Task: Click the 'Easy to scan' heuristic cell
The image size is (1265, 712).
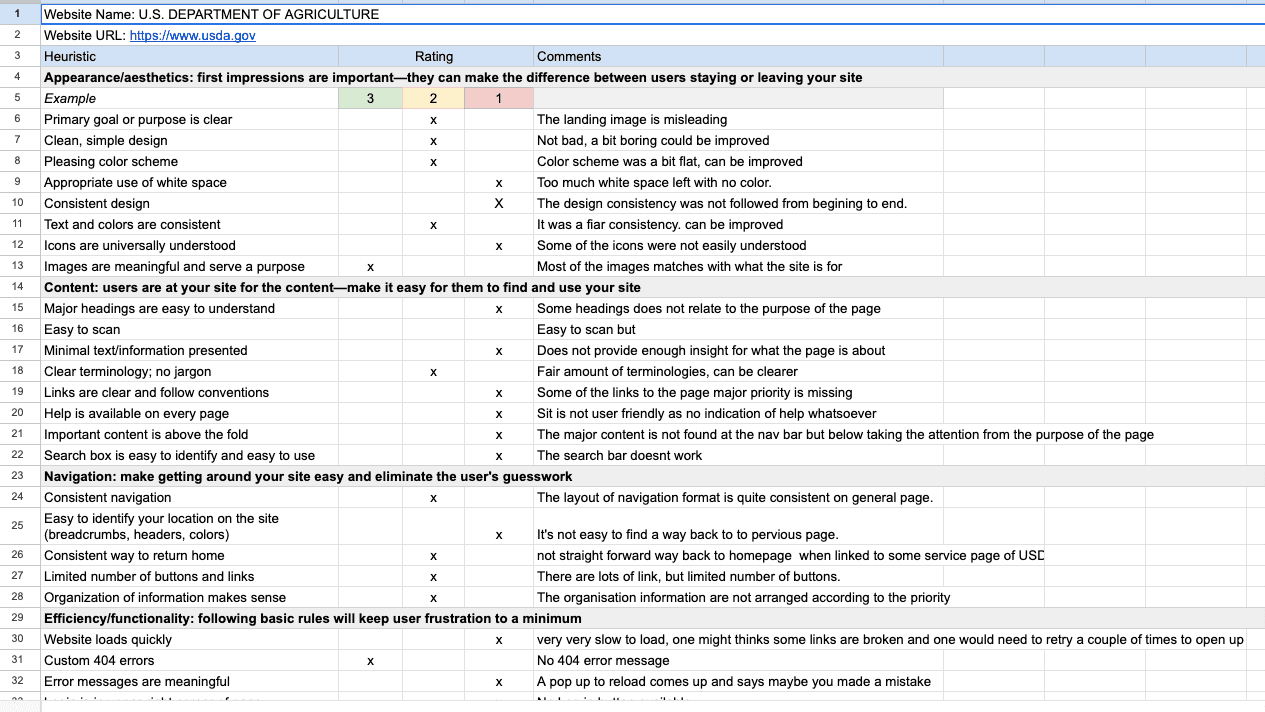Action: 189,329
